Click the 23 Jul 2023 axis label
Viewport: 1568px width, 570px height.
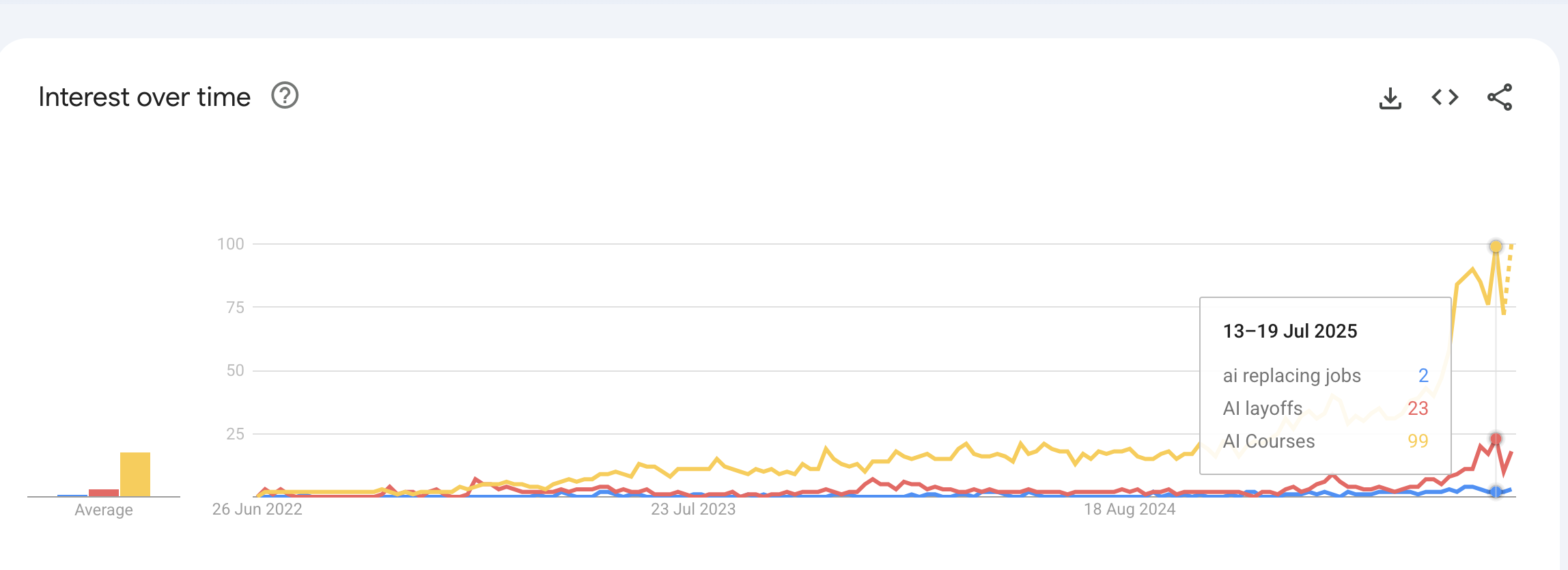pos(693,509)
